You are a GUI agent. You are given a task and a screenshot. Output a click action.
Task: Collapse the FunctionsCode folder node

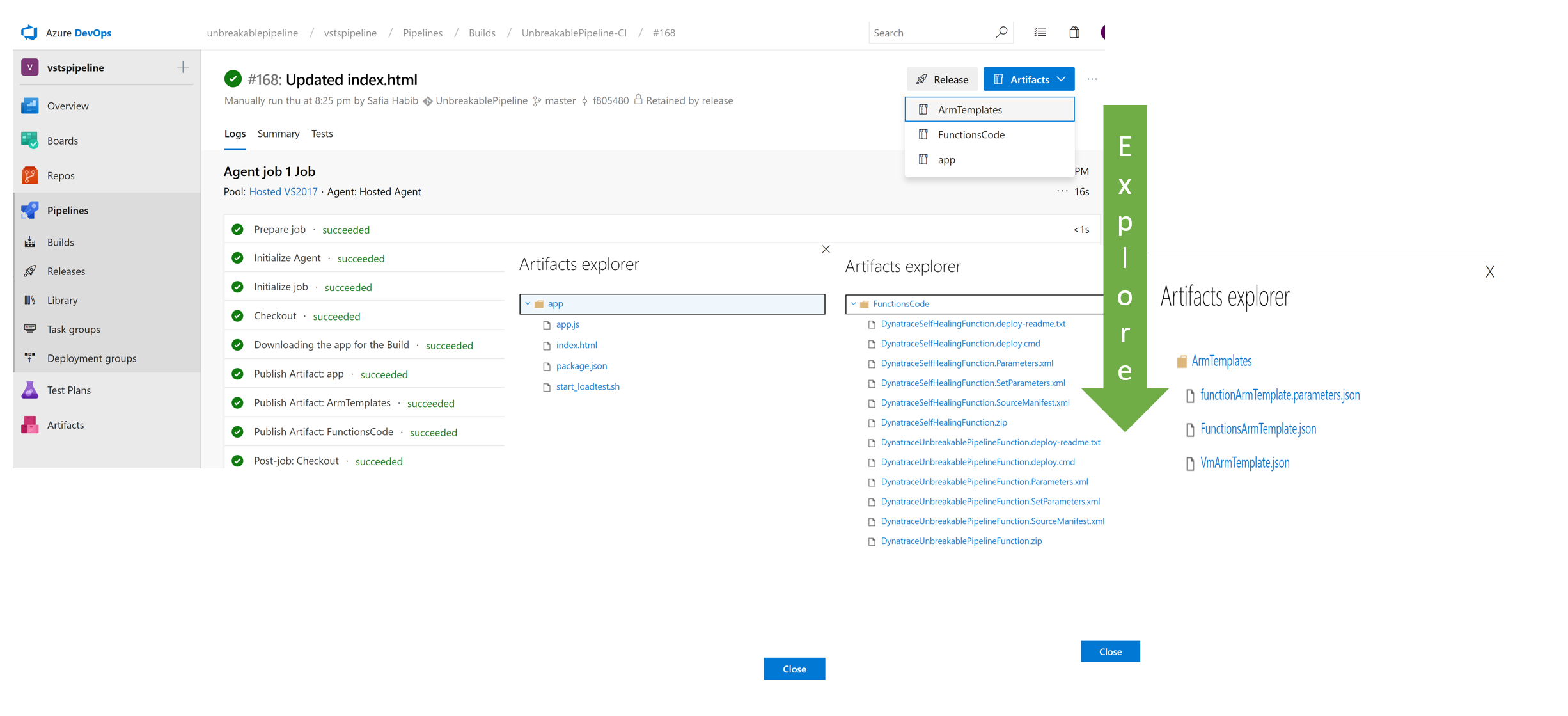[x=853, y=304]
